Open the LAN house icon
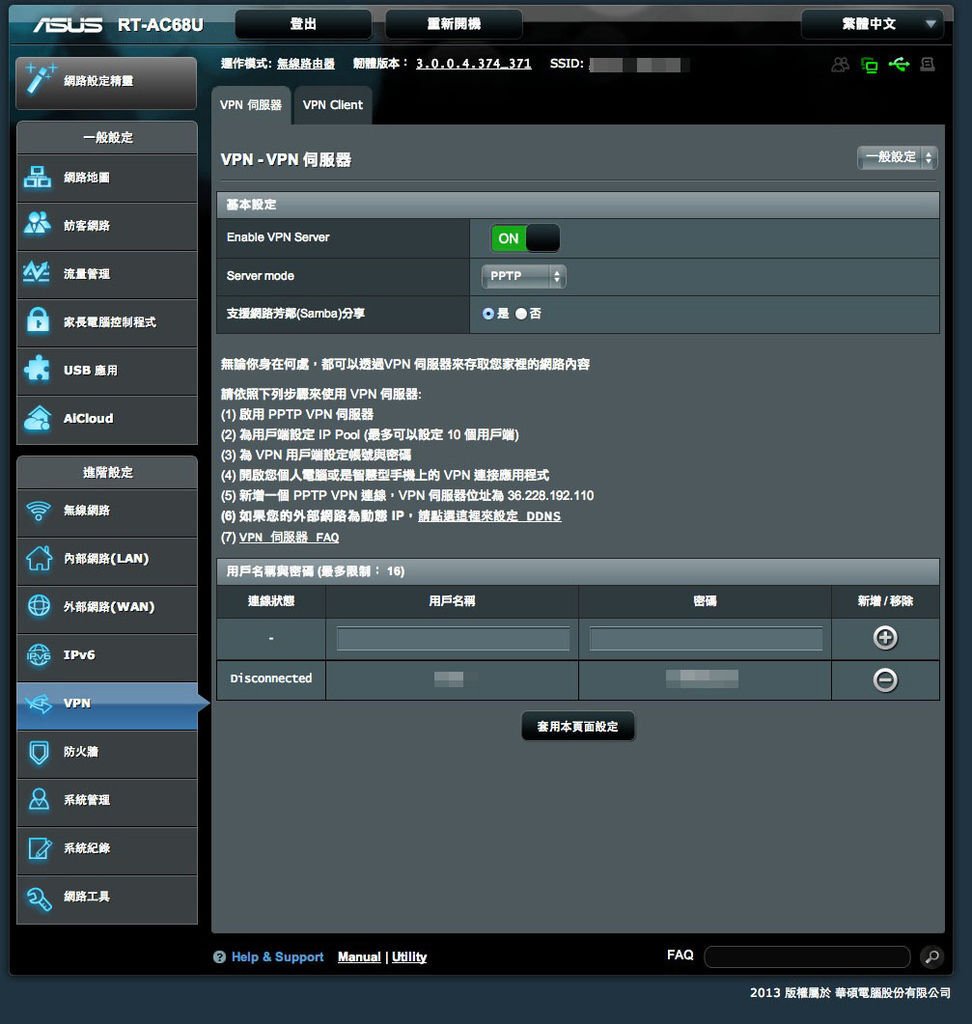Viewport: 972px width, 1024px height. pyautogui.click(x=39, y=558)
